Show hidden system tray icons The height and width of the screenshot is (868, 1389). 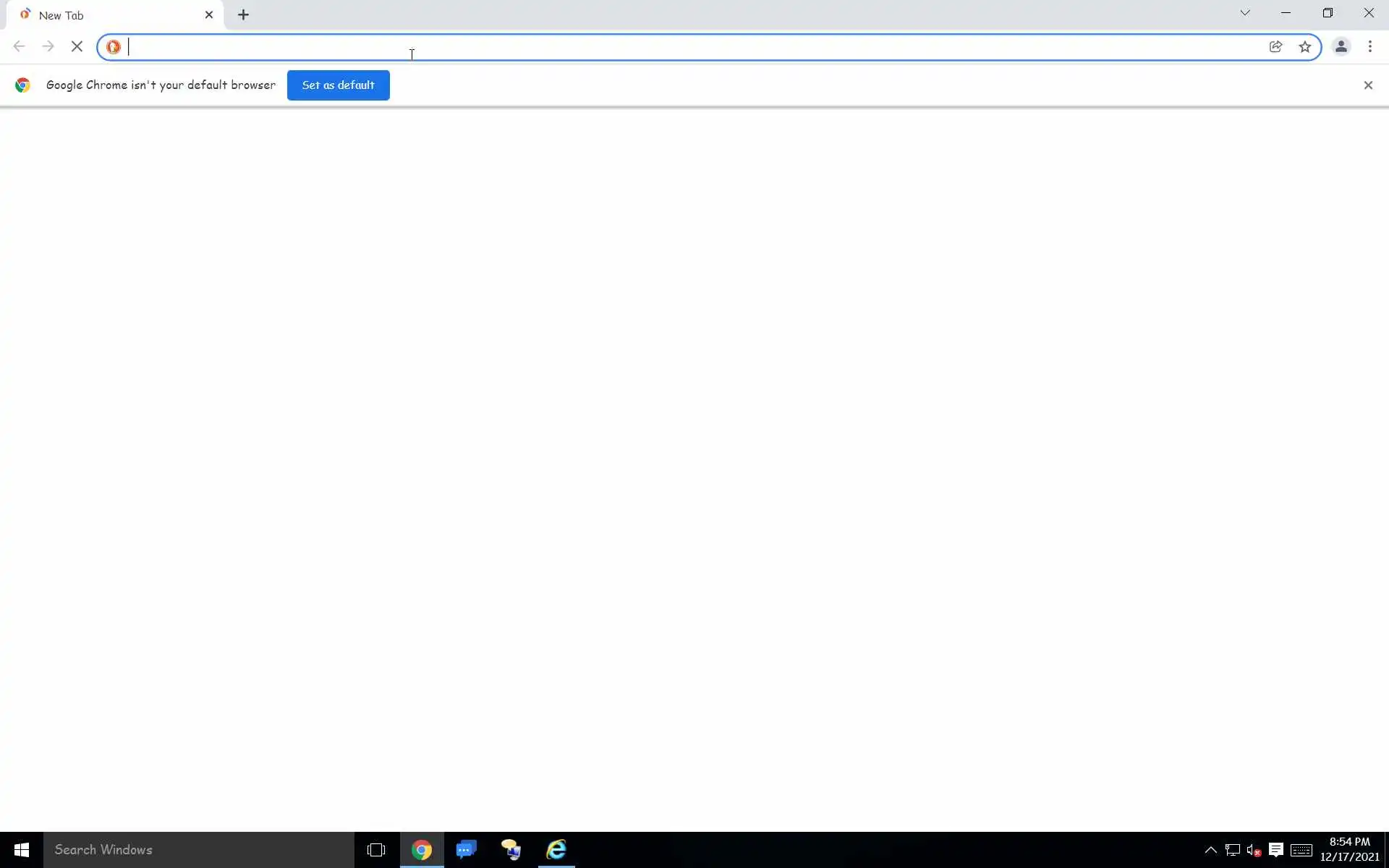1210,850
